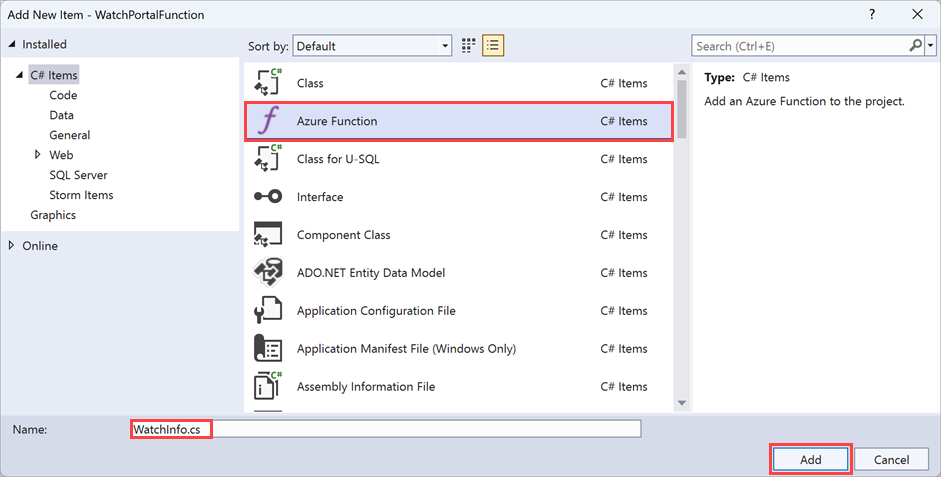941x477 pixels.
Task: Click the Application Manifest File icon
Action: 268,348
